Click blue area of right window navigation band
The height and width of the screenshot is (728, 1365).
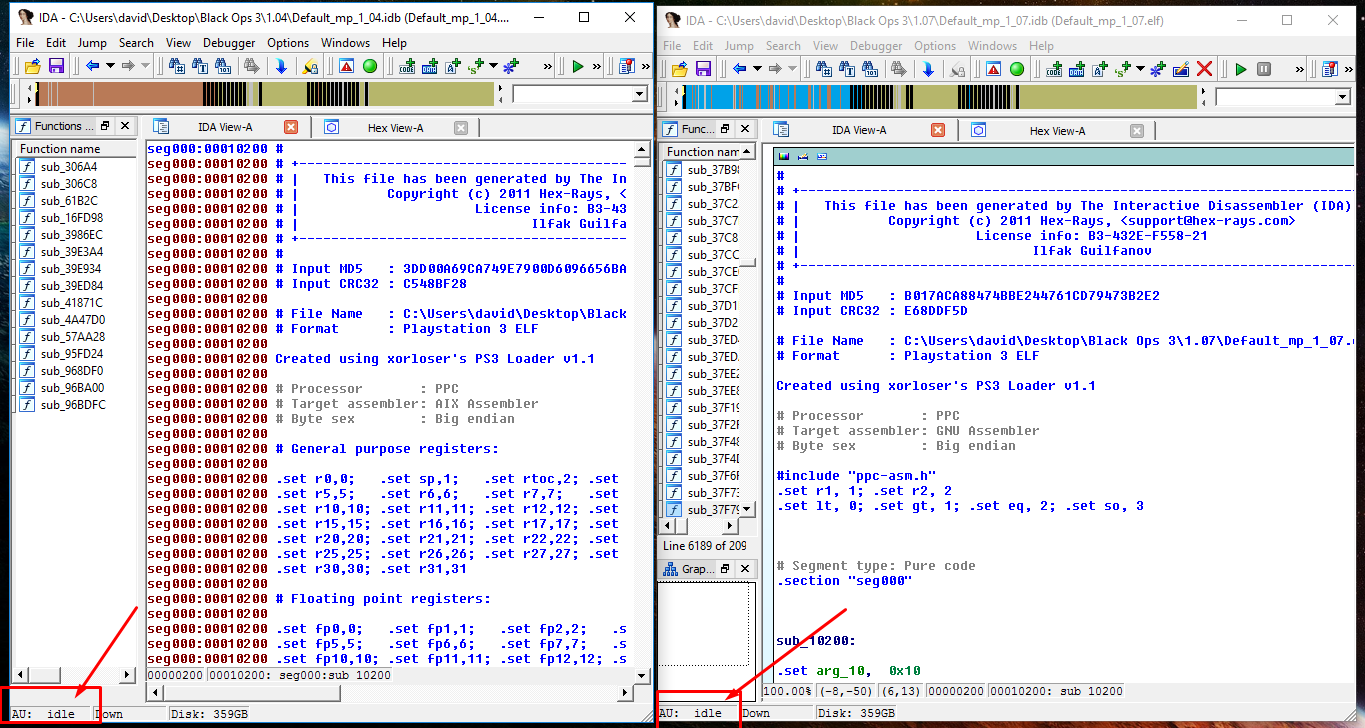coord(768,97)
